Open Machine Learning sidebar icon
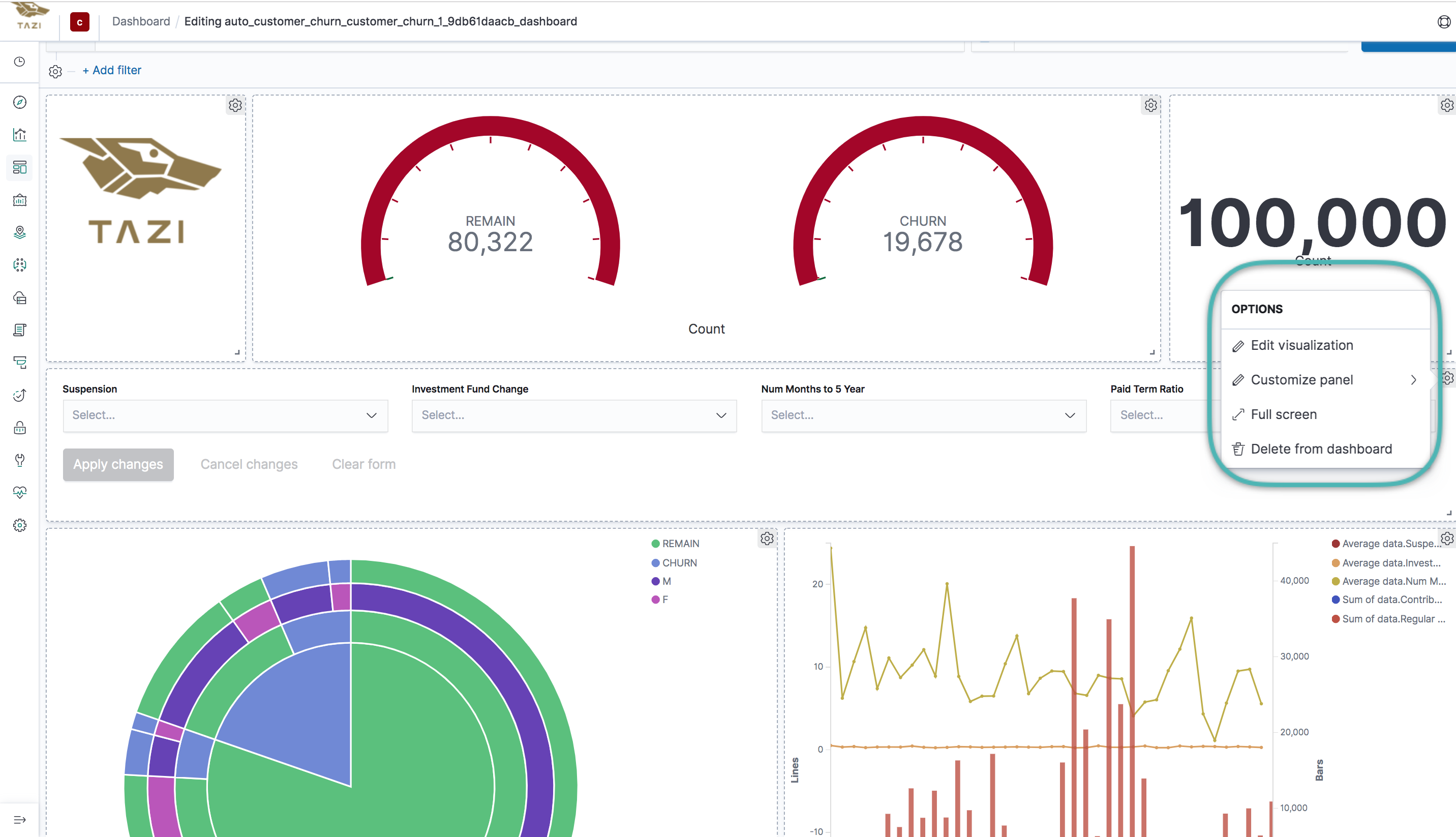1456x837 pixels. [x=19, y=265]
